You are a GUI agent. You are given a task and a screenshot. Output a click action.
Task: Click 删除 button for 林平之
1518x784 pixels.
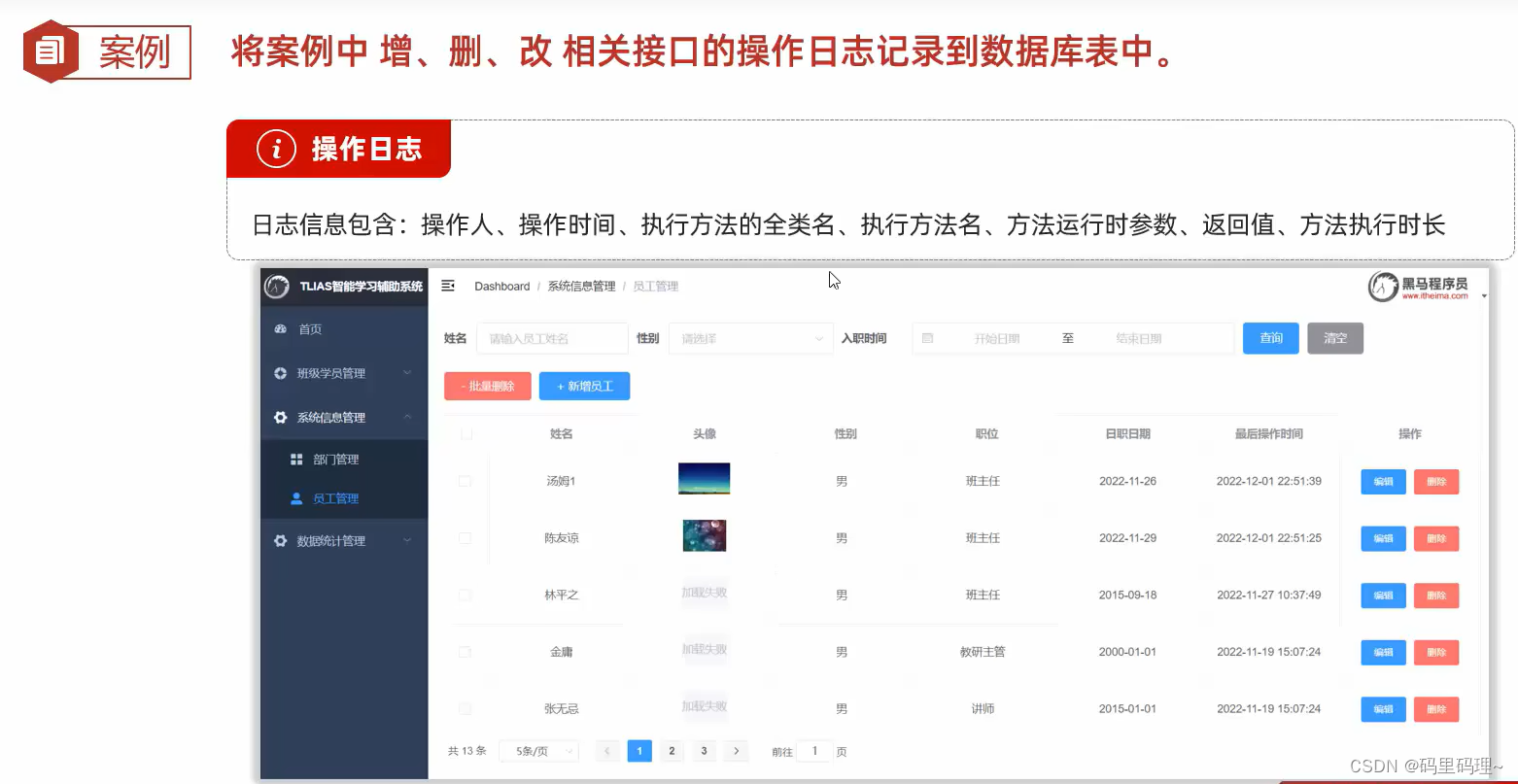point(1436,596)
